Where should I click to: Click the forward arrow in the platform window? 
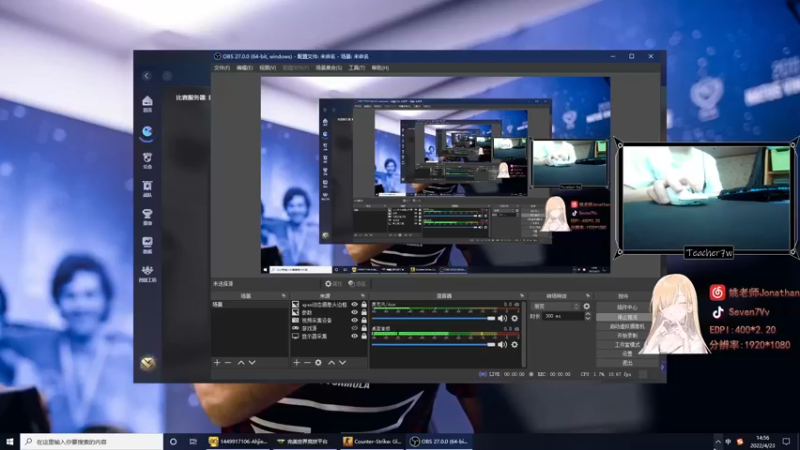click(x=167, y=76)
